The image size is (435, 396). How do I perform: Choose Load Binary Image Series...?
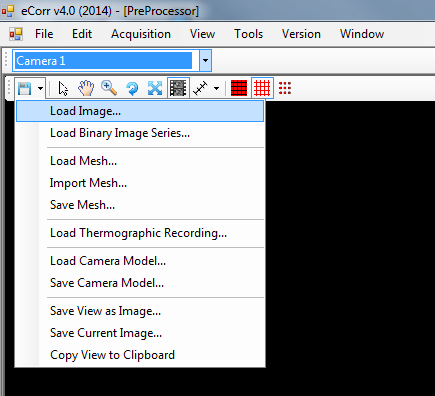click(x=140, y=133)
